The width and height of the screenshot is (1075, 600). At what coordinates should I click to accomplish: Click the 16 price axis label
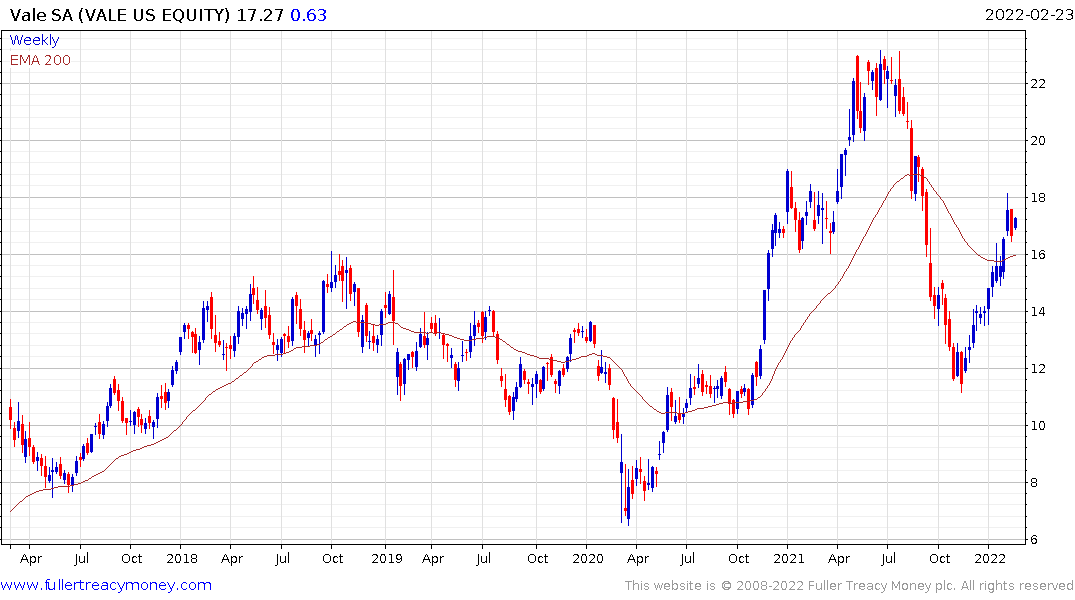[x=1038, y=254]
